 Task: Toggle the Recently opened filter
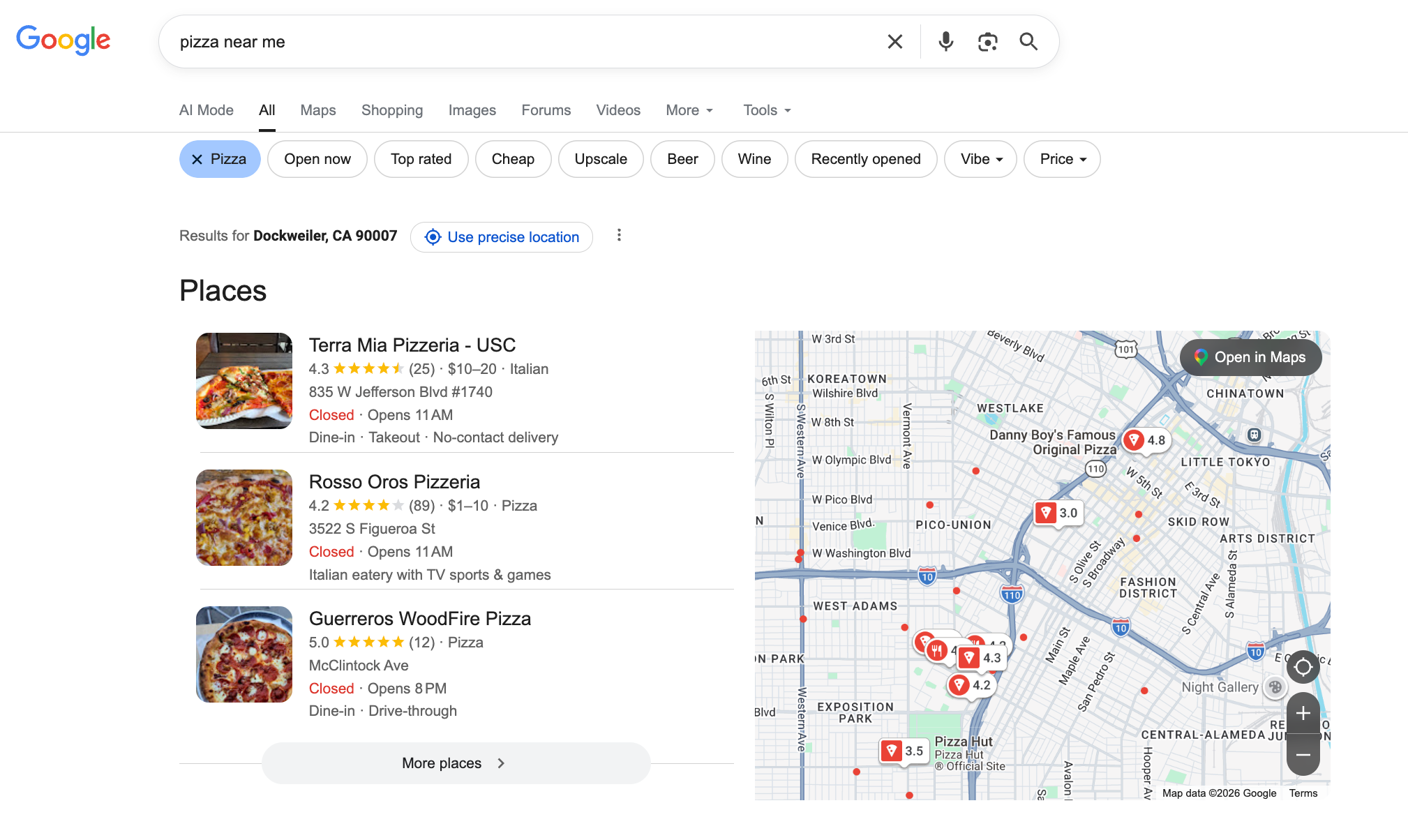click(x=866, y=159)
